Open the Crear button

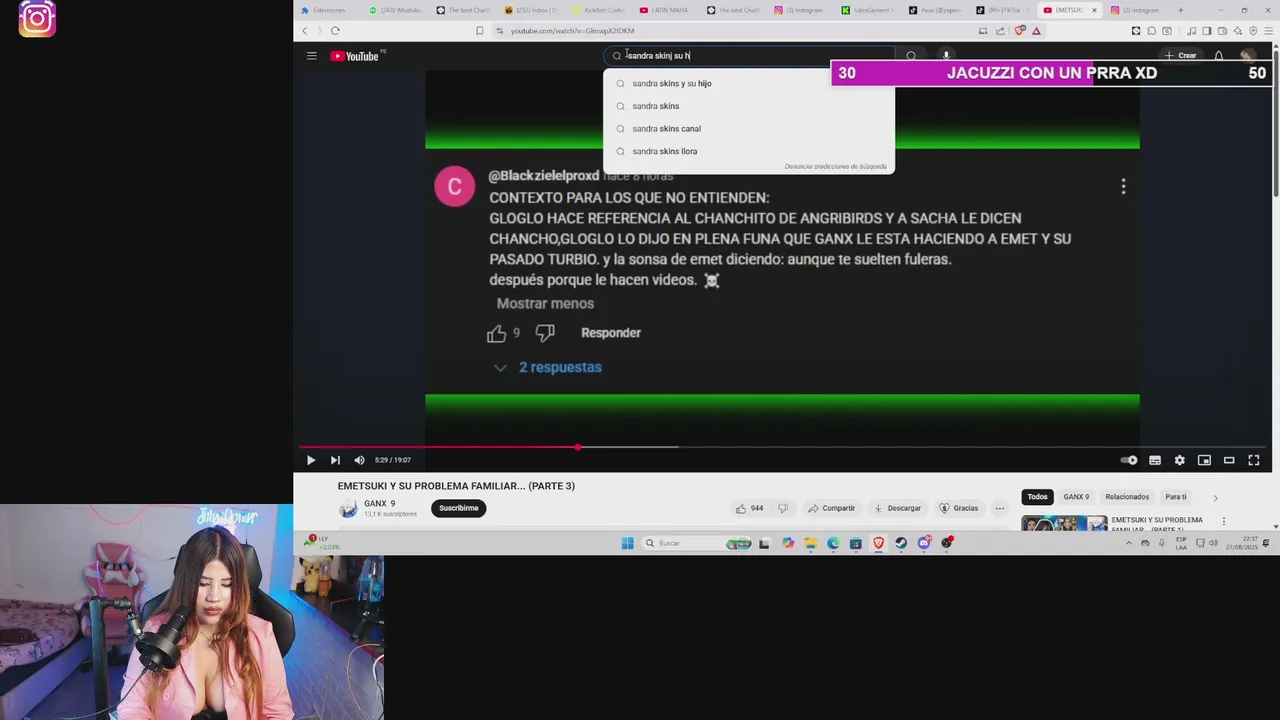tap(1181, 56)
